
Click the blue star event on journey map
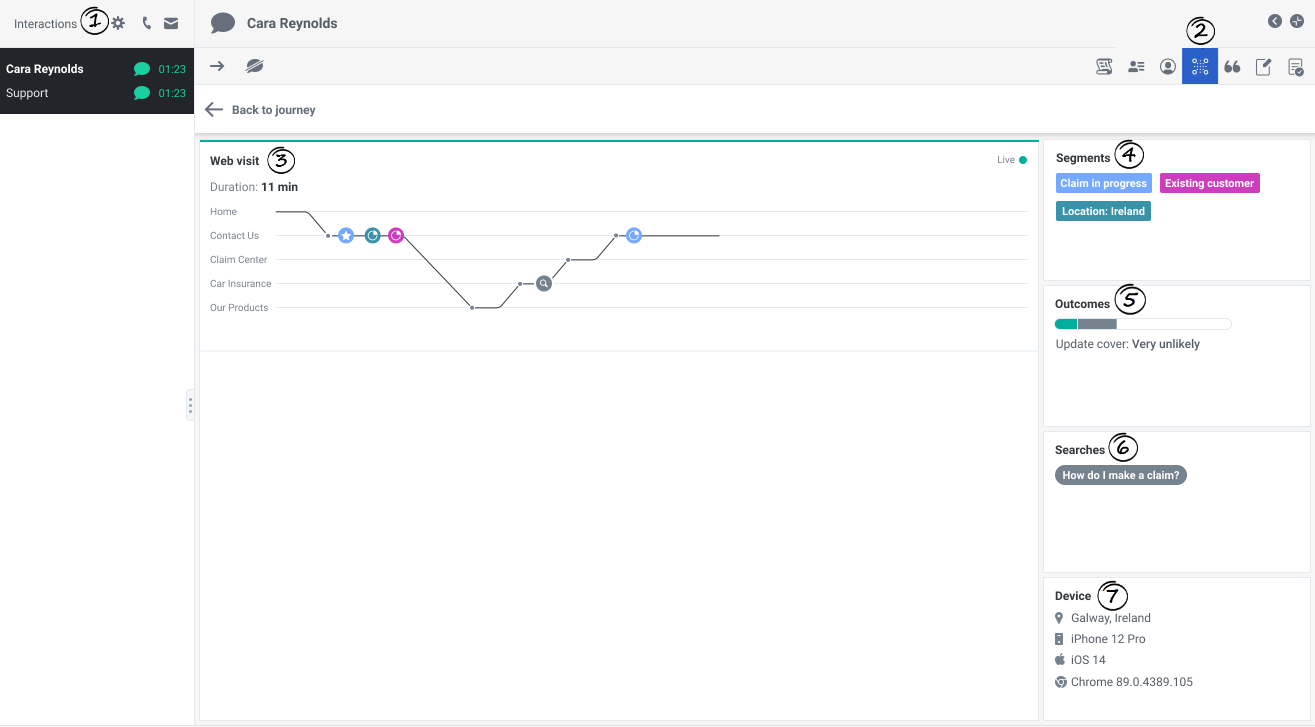pyautogui.click(x=346, y=235)
